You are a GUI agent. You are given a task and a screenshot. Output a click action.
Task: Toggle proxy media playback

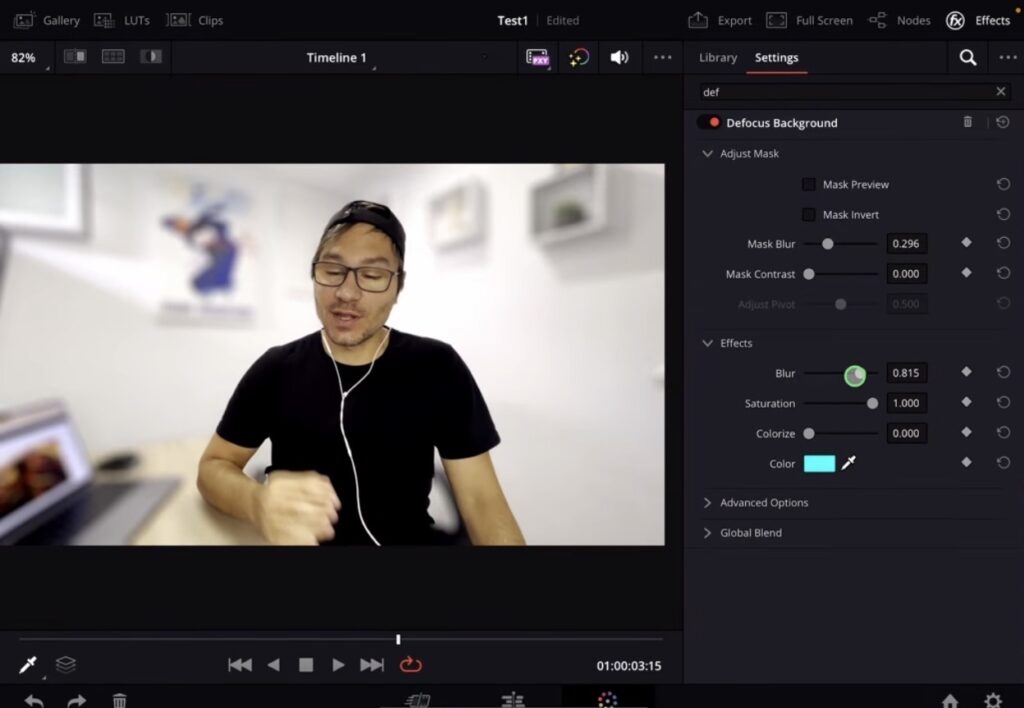coord(539,58)
